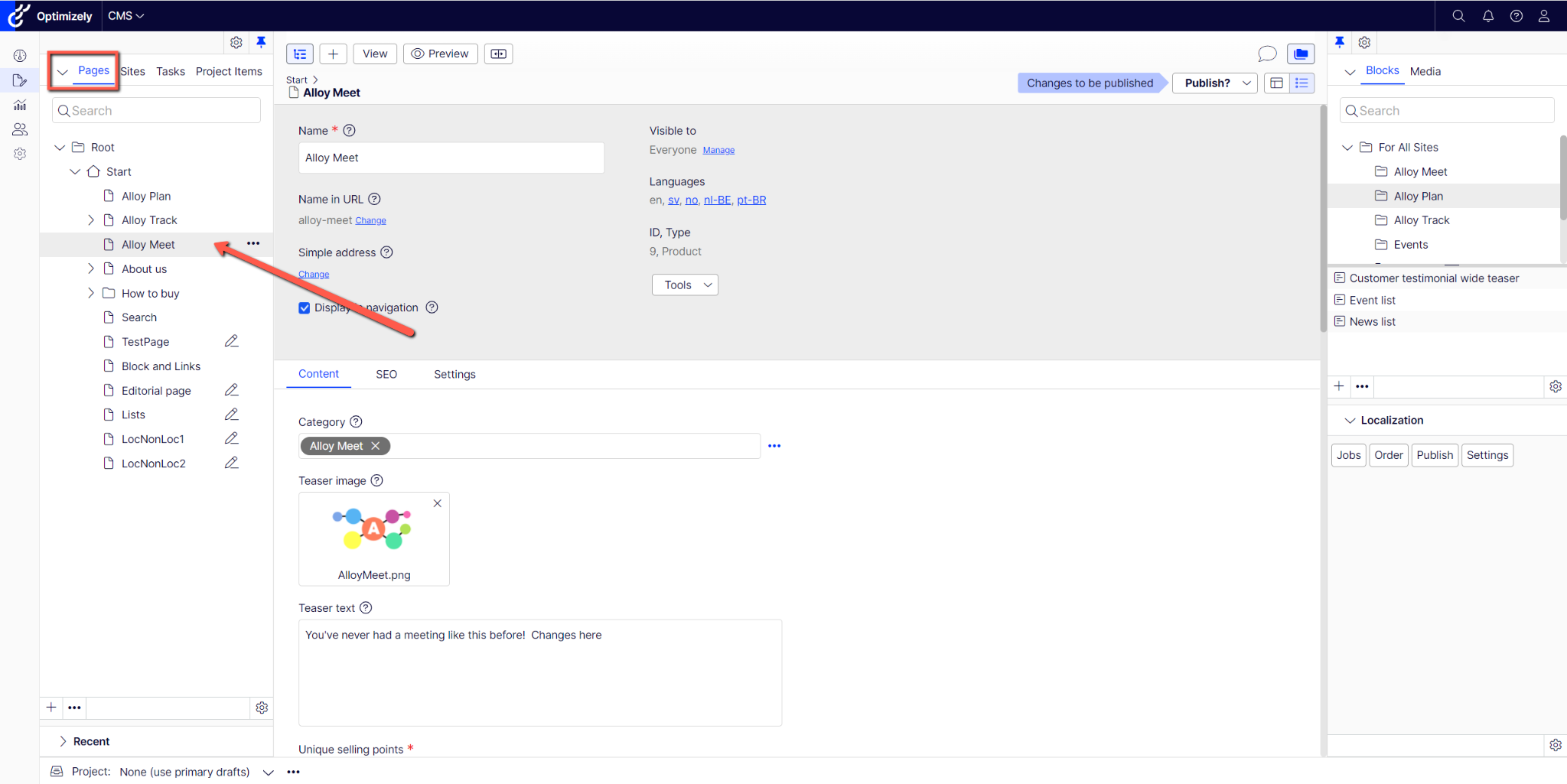
Task: Open the global search magnifier icon
Action: (1458, 16)
